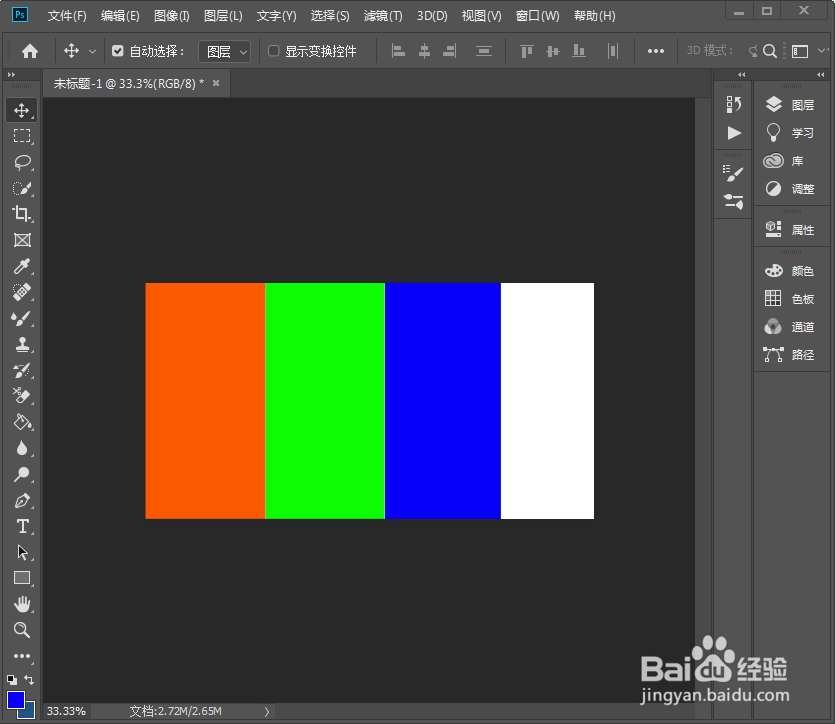Click the blue foreground color swatch
Screen dimensions: 835x724
pos(15,700)
